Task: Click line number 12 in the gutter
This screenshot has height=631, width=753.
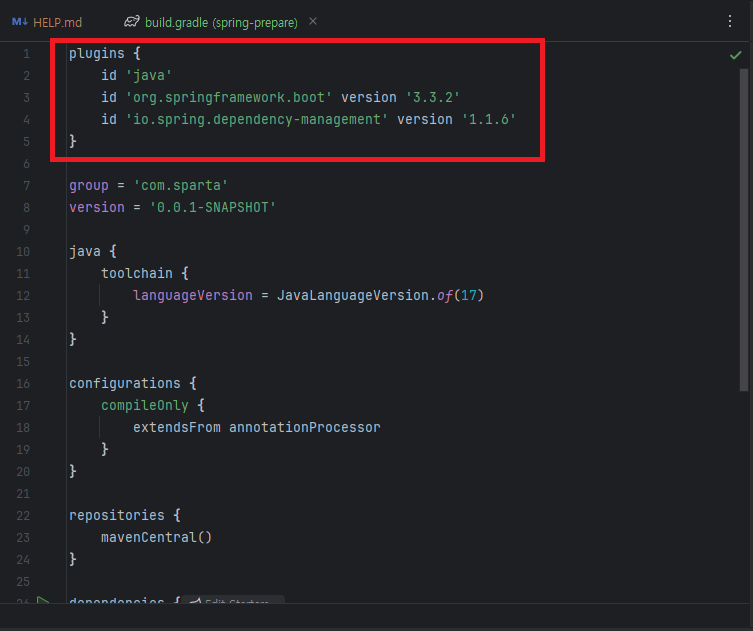Action: pyautogui.click(x=23, y=296)
